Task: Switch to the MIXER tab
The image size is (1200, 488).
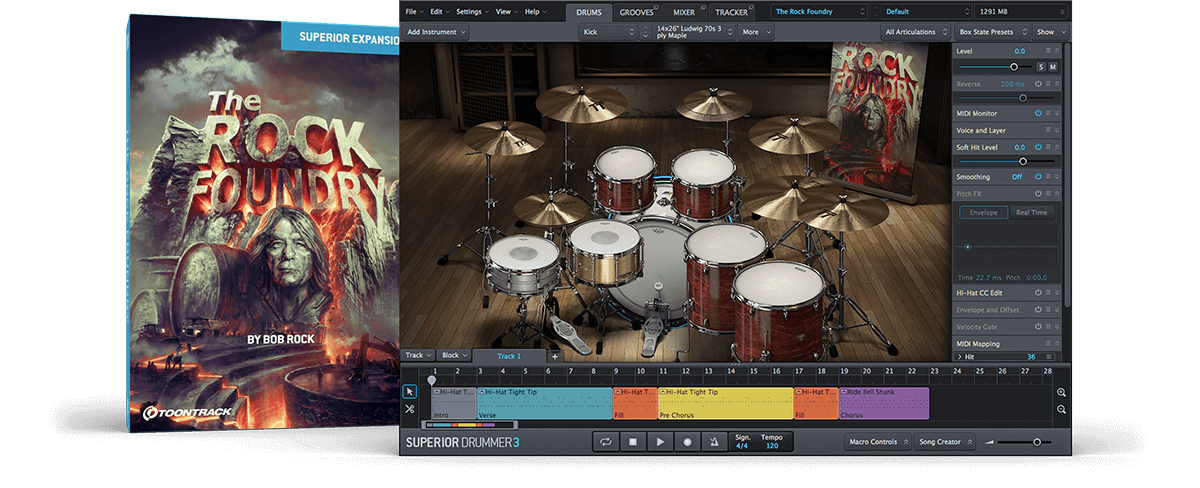Action: tap(684, 12)
